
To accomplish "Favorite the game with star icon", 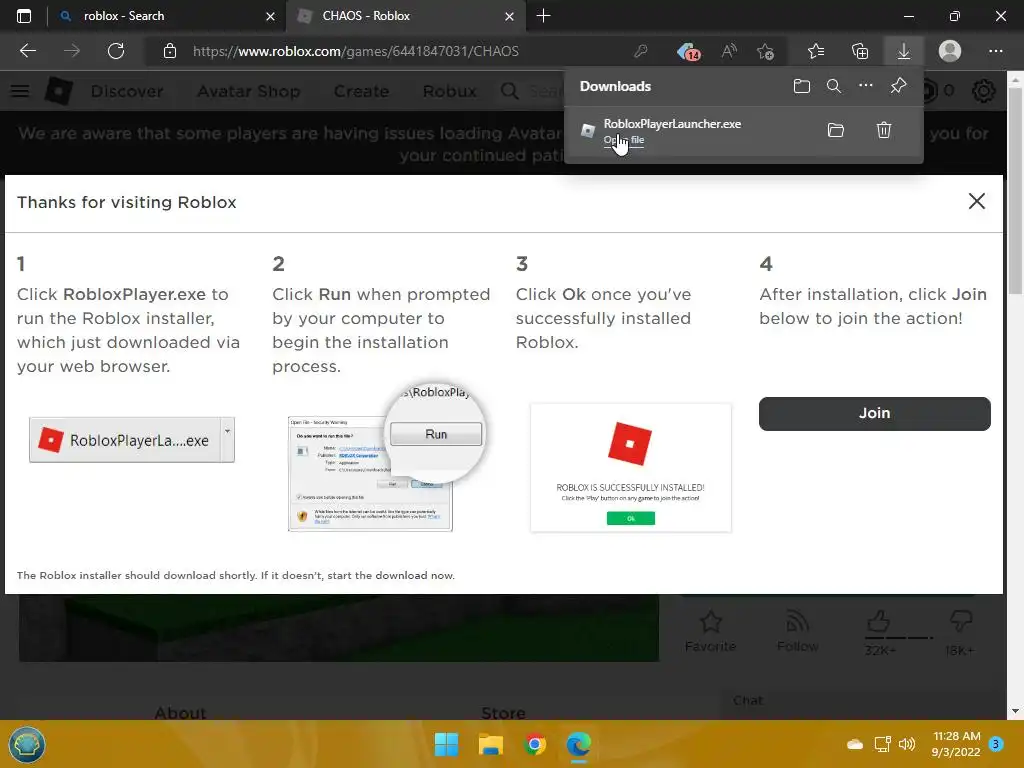I will (710, 622).
